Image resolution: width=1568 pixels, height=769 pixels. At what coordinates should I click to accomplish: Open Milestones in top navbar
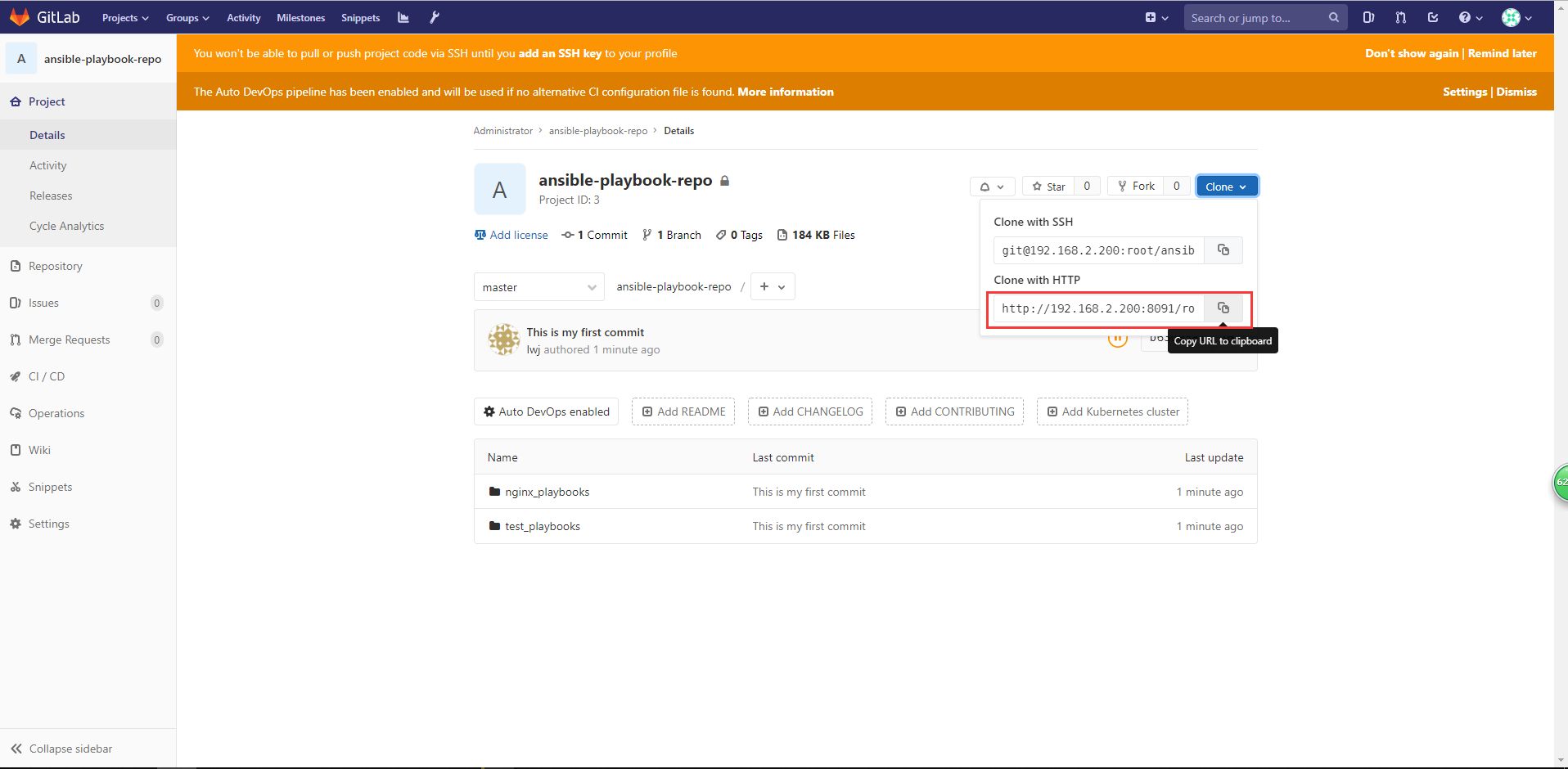click(300, 17)
